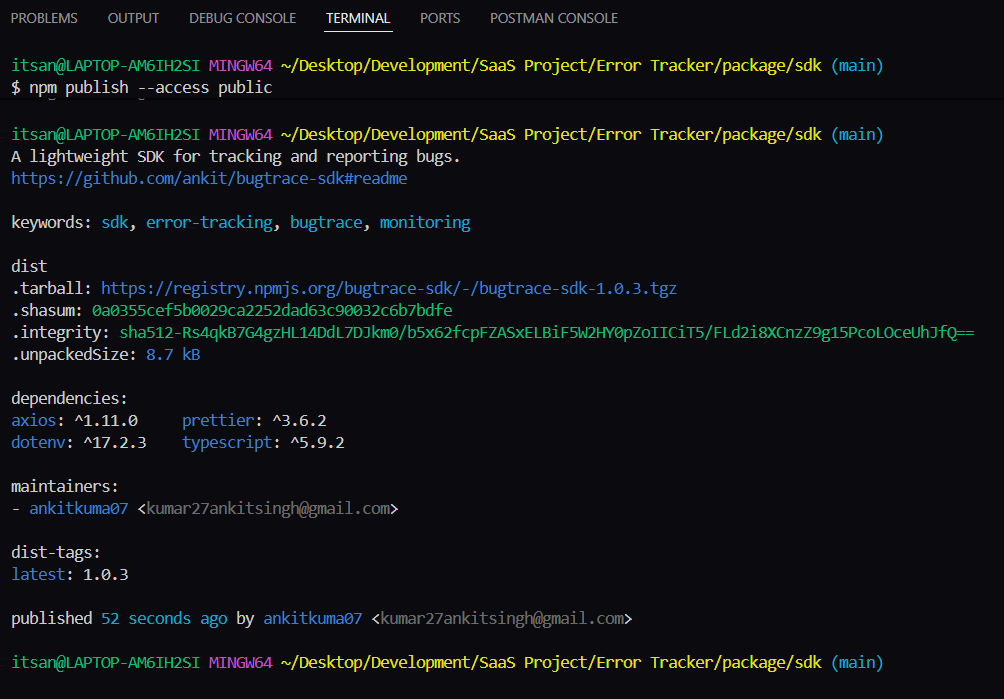This screenshot has width=1004, height=699.
Task: Click the '1.0.3' dist-tag version
Action: pos(106,575)
